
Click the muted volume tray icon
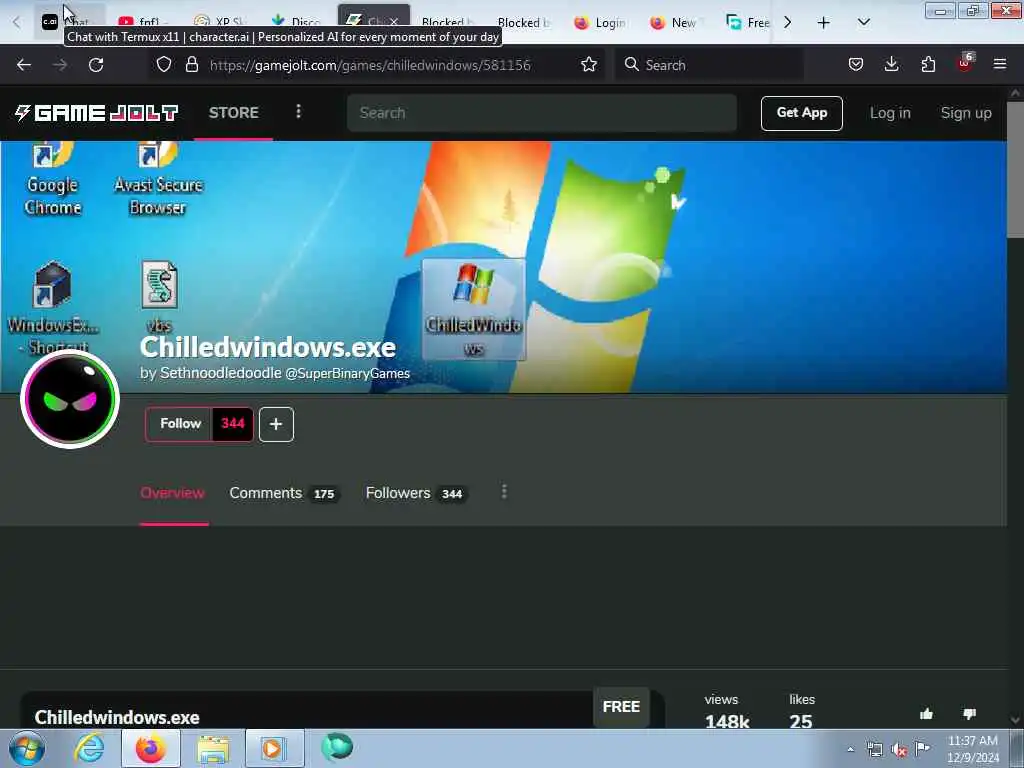pos(899,750)
